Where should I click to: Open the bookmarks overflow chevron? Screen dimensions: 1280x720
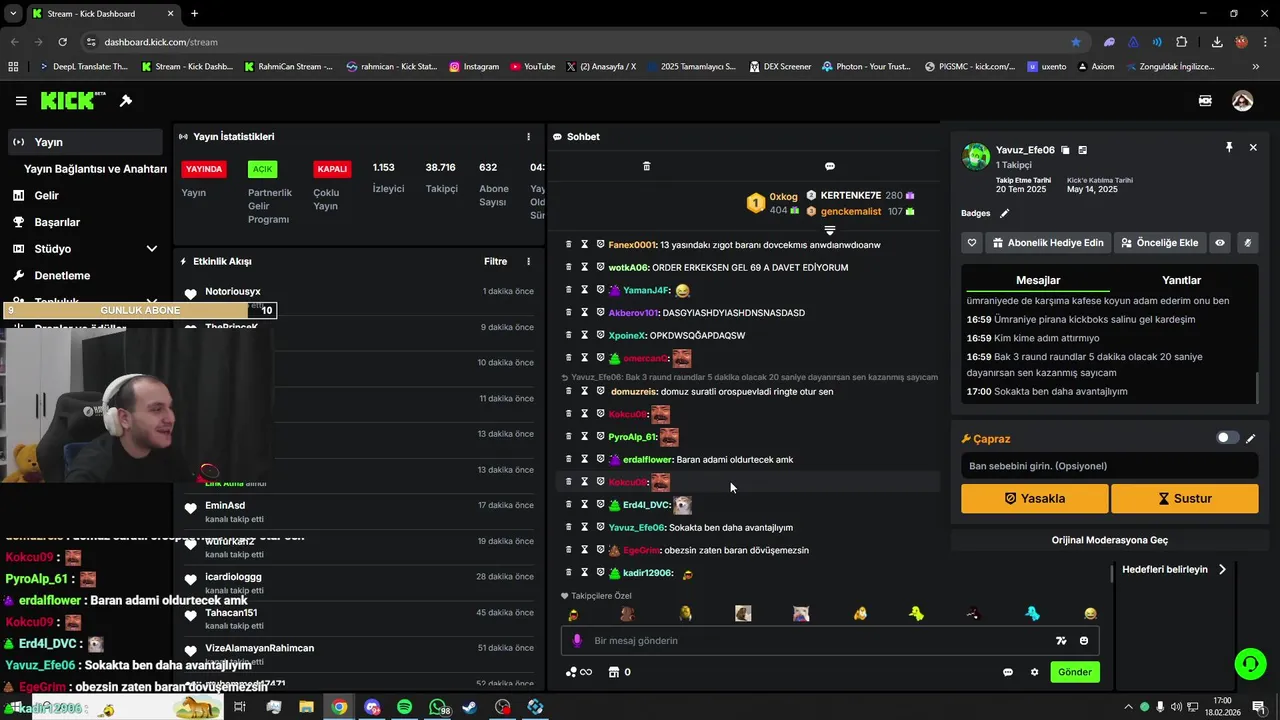click(x=1256, y=67)
